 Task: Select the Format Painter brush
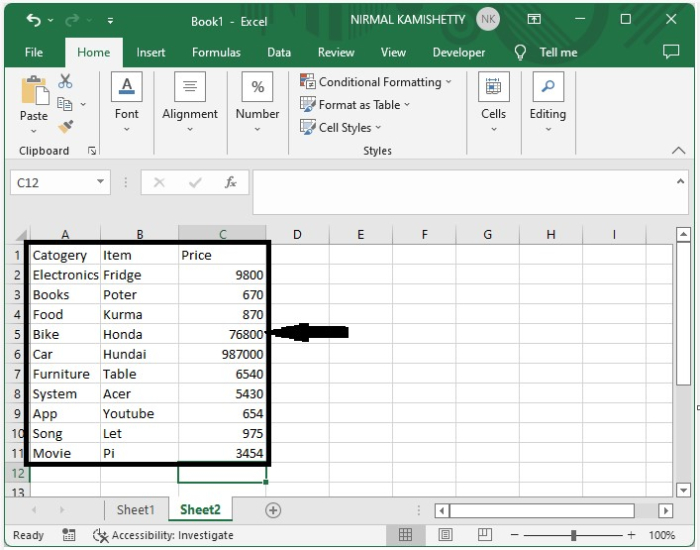pos(65,126)
